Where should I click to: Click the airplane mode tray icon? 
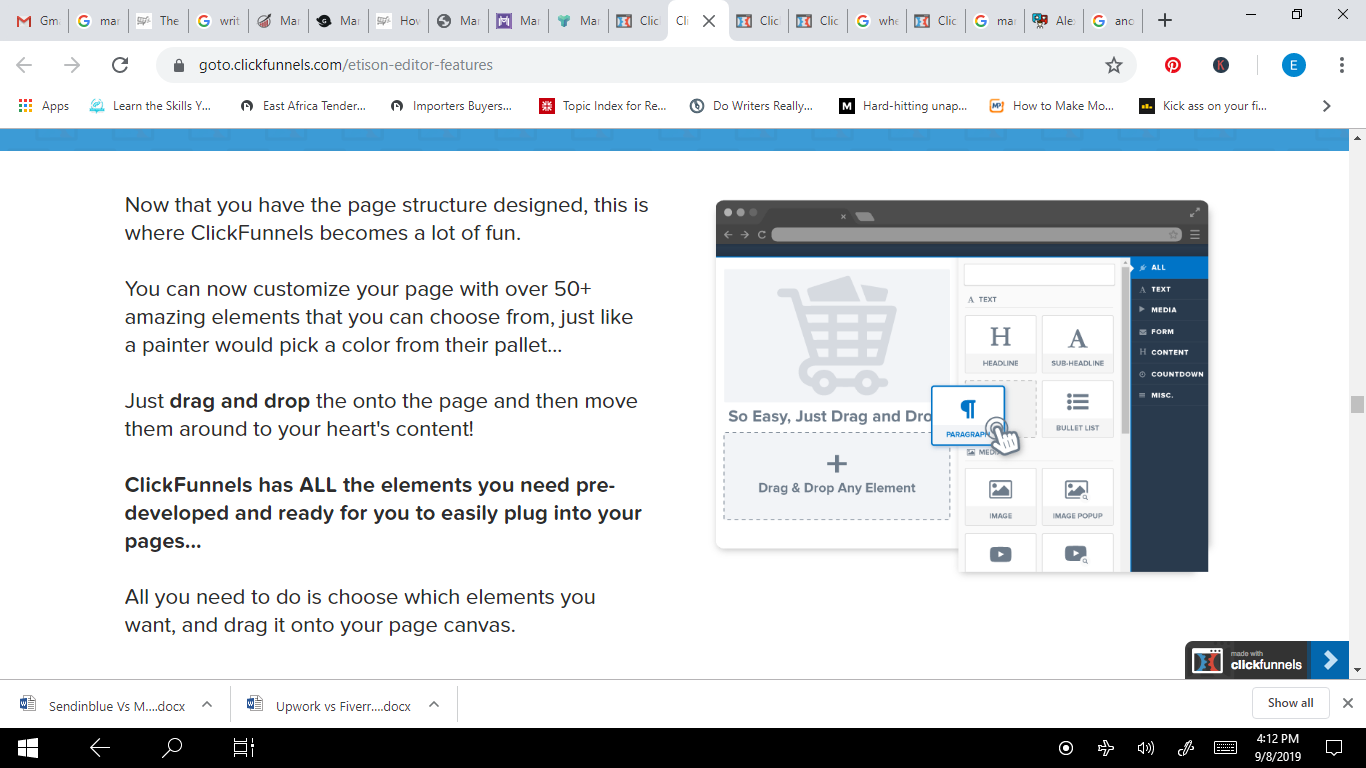click(1106, 748)
